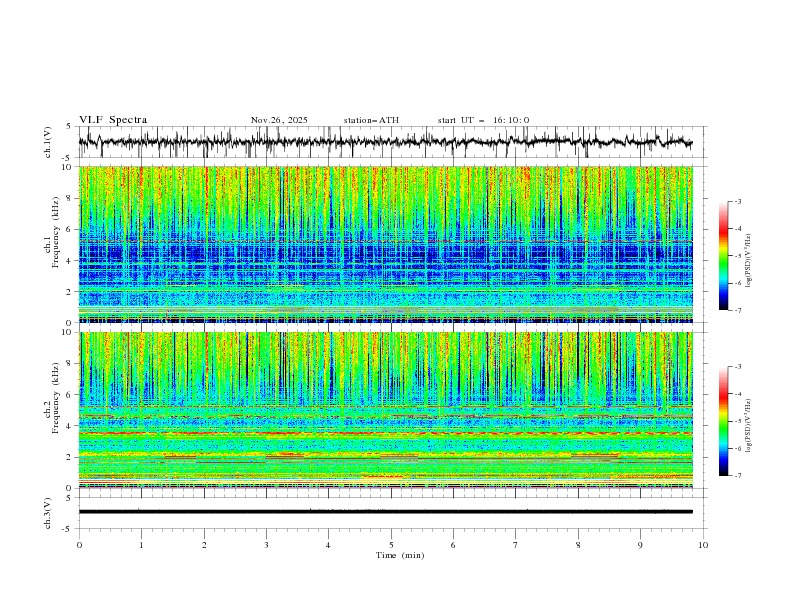Viewport: 792px width, 612px height.
Task: Click the flat ch.3 voltage trace
Action: pyautogui.click(x=385, y=512)
